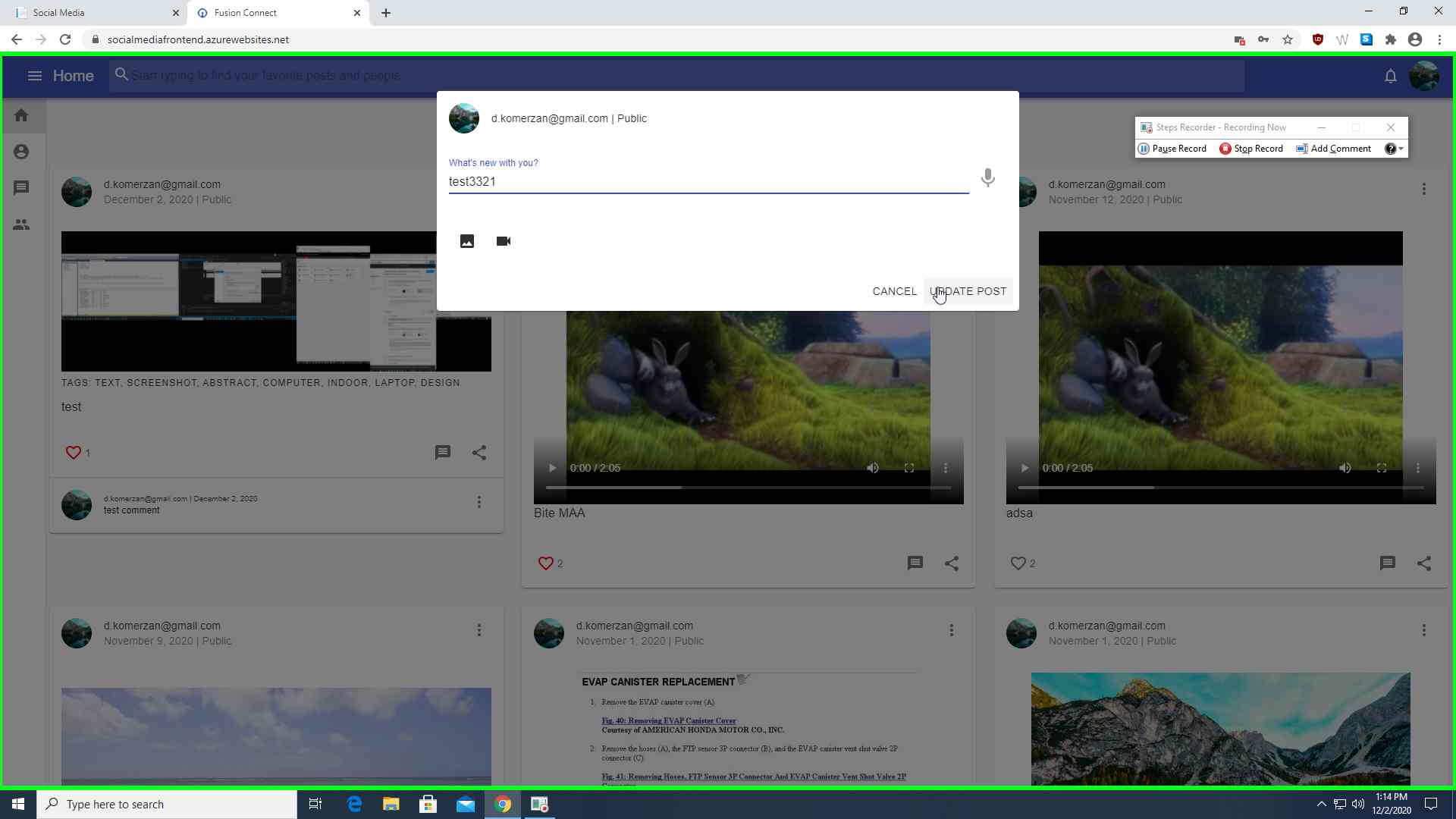Open more options on November 12 post

click(x=1424, y=189)
